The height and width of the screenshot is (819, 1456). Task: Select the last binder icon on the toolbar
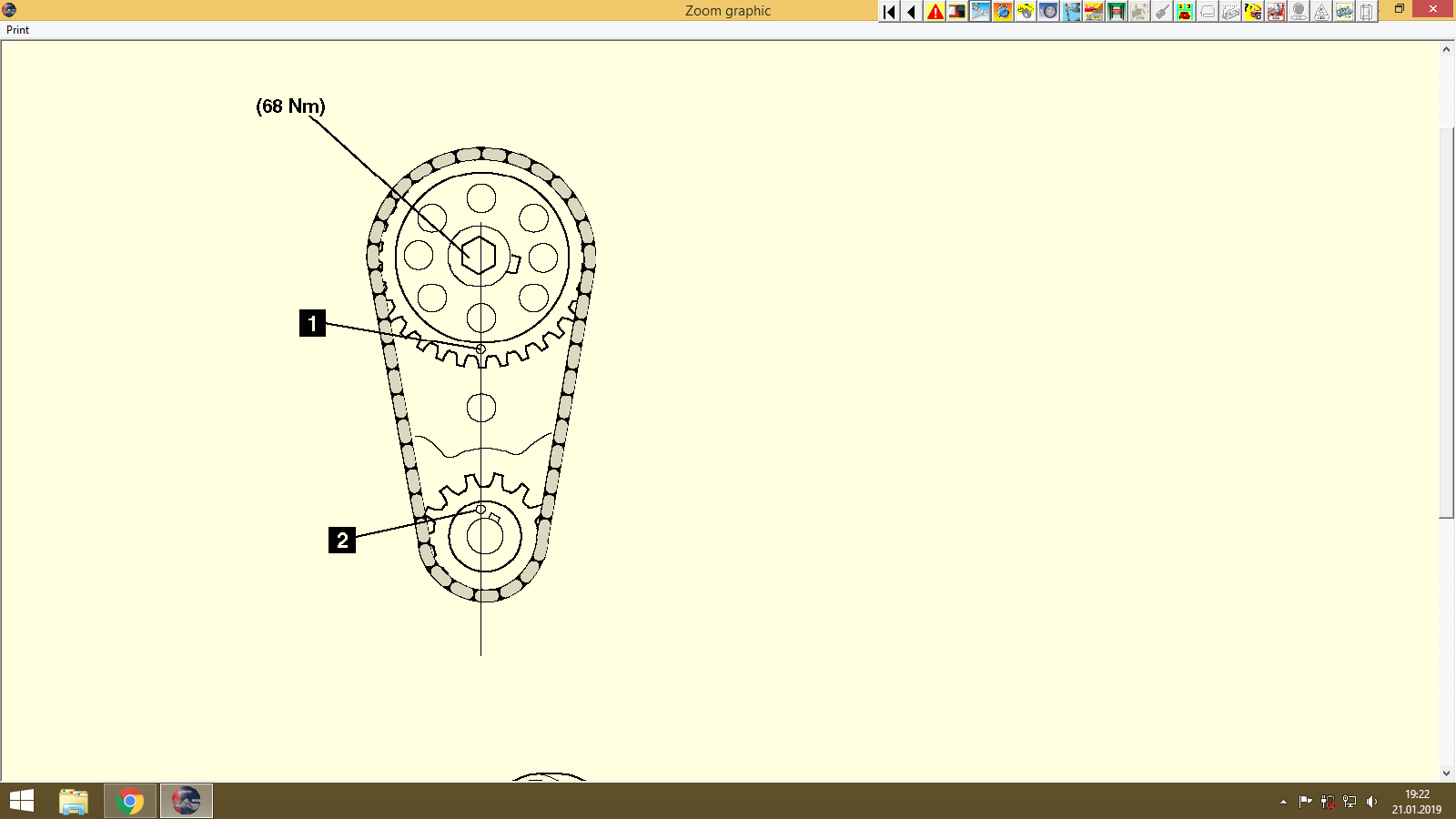(x=1367, y=12)
